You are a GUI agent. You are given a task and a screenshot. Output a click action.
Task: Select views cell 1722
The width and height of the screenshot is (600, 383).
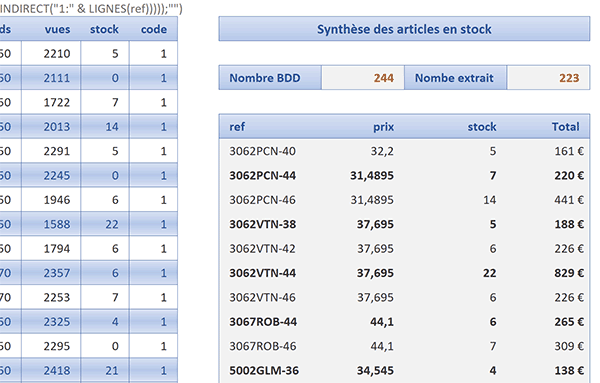51,102
